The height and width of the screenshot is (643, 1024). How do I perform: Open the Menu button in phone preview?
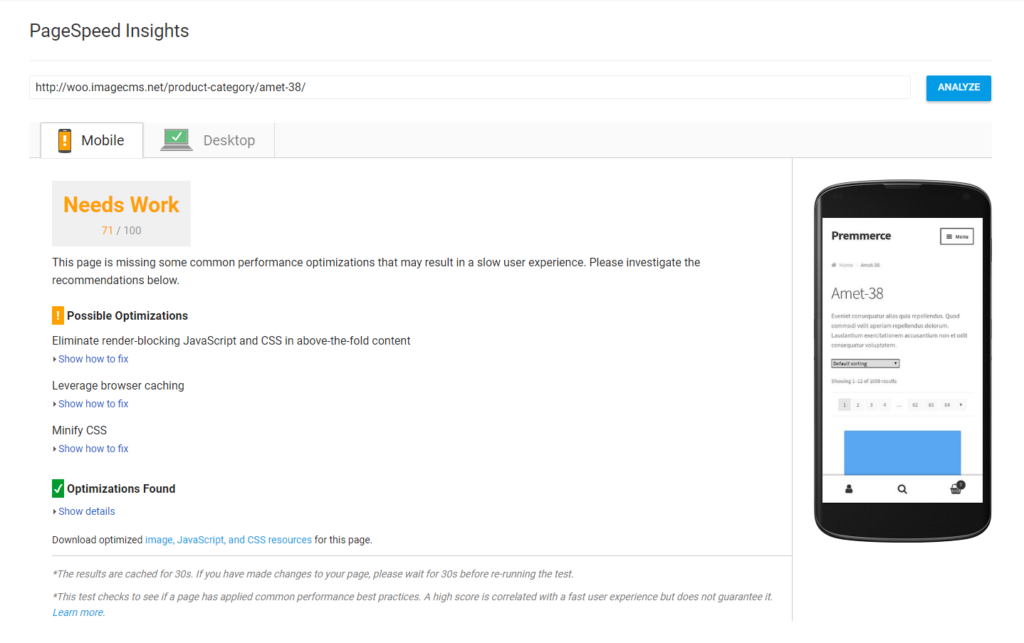pos(957,236)
